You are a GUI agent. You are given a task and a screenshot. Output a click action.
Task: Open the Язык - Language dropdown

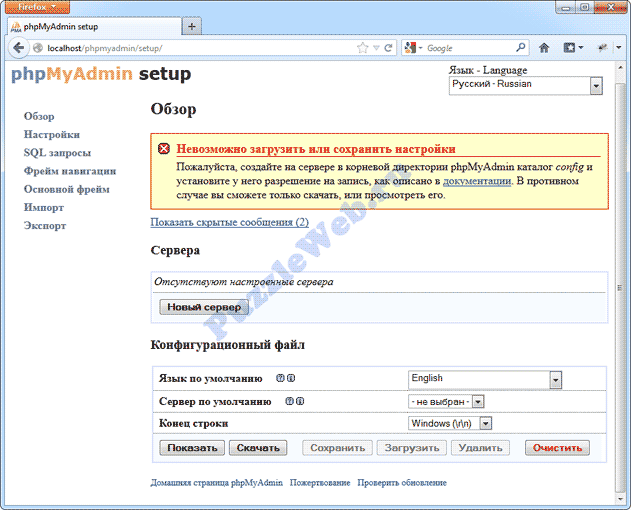pyautogui.click(x=526, y=85)
